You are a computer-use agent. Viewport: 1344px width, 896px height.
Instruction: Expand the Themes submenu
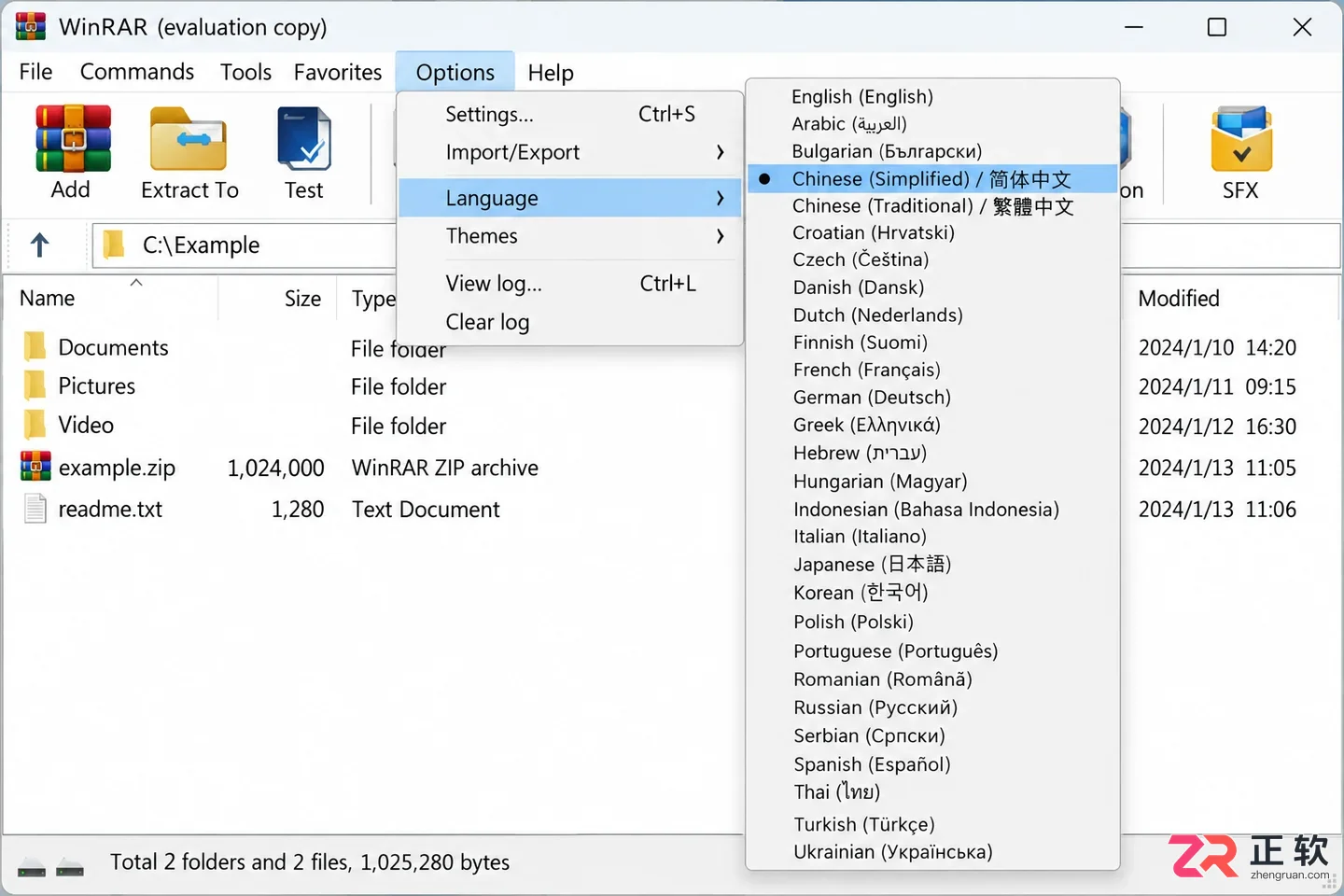point(569,236)
